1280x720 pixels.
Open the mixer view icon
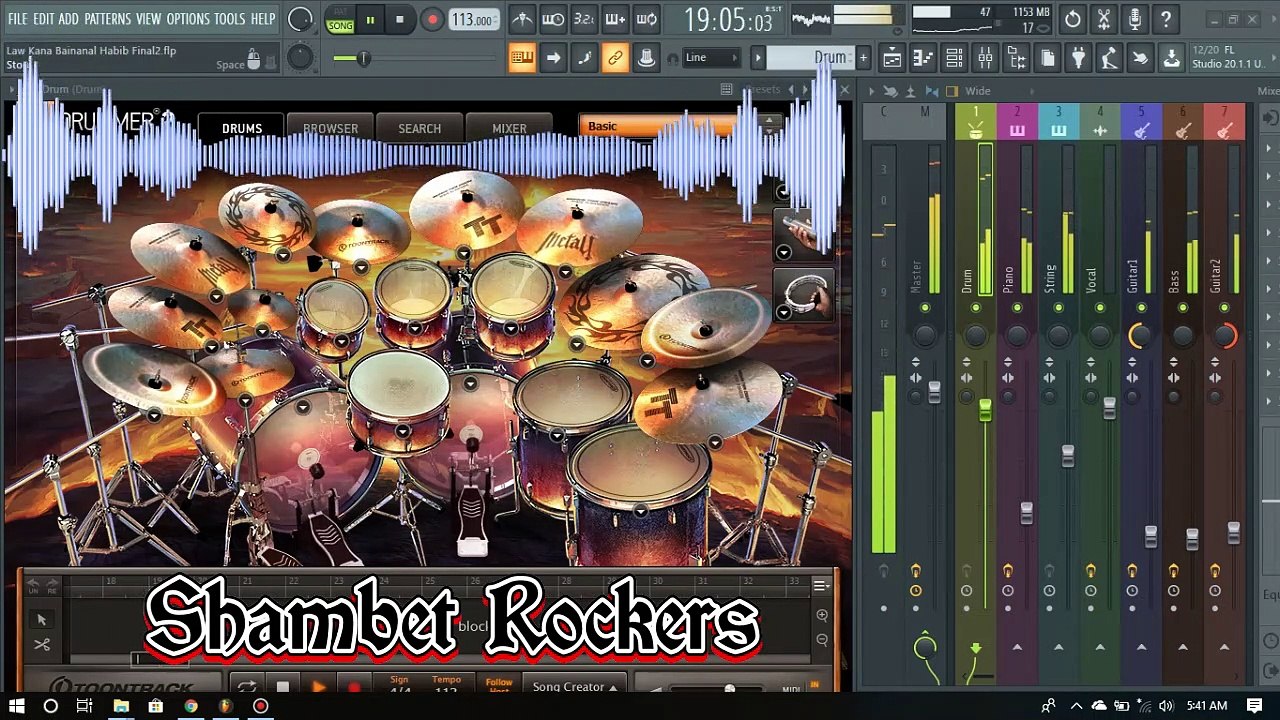point(985,58)
